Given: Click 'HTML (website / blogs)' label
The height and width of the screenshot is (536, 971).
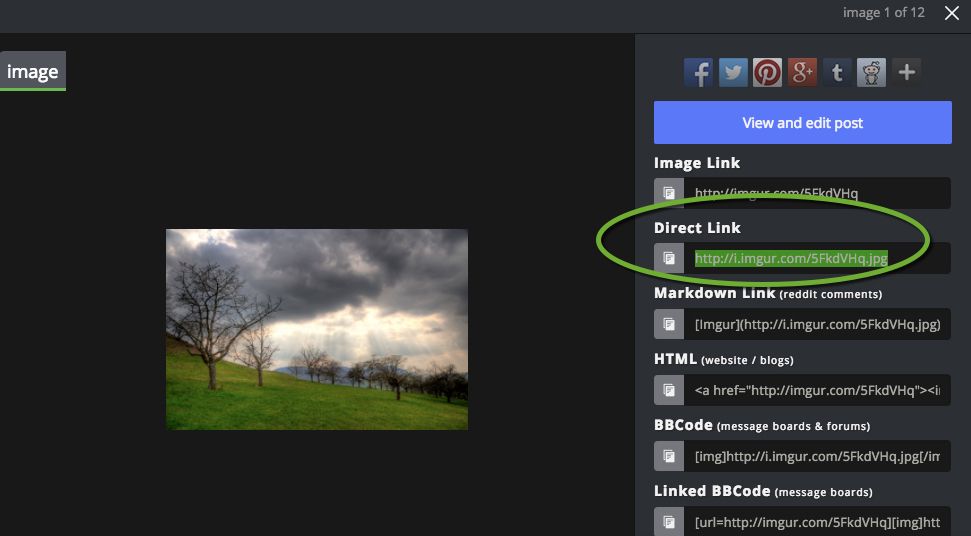Looking at the screenshot, I should [723, 359].
